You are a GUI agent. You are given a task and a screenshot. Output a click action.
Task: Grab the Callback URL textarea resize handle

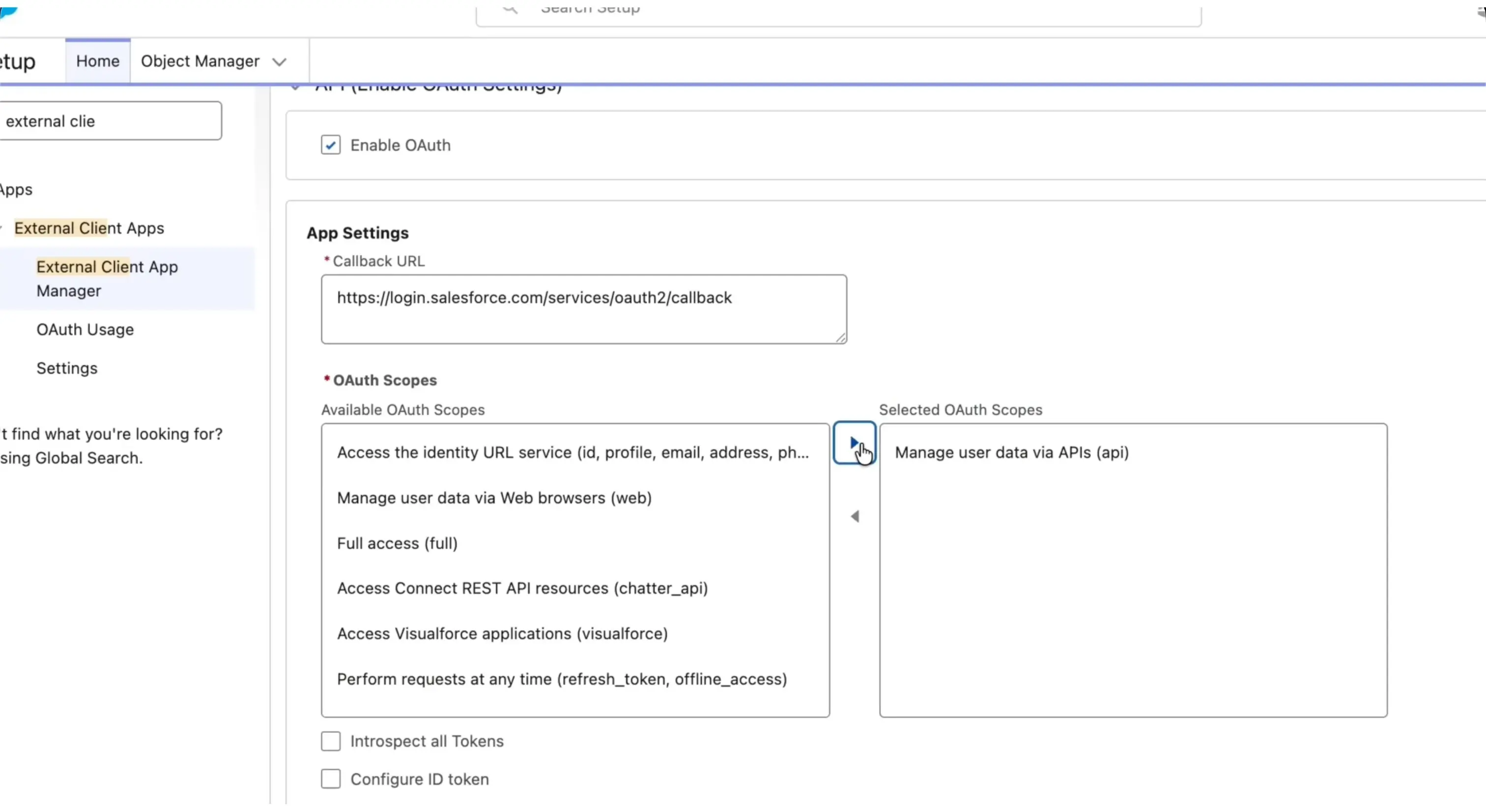[x=840, y=338]
